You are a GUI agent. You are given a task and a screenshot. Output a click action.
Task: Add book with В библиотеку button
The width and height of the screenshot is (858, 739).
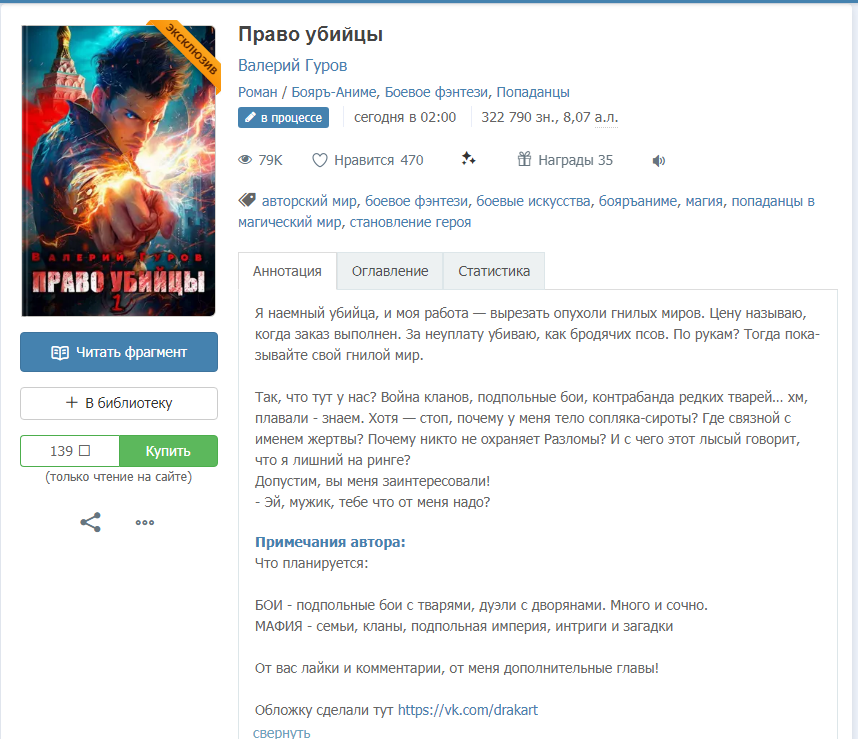(119, 403)
